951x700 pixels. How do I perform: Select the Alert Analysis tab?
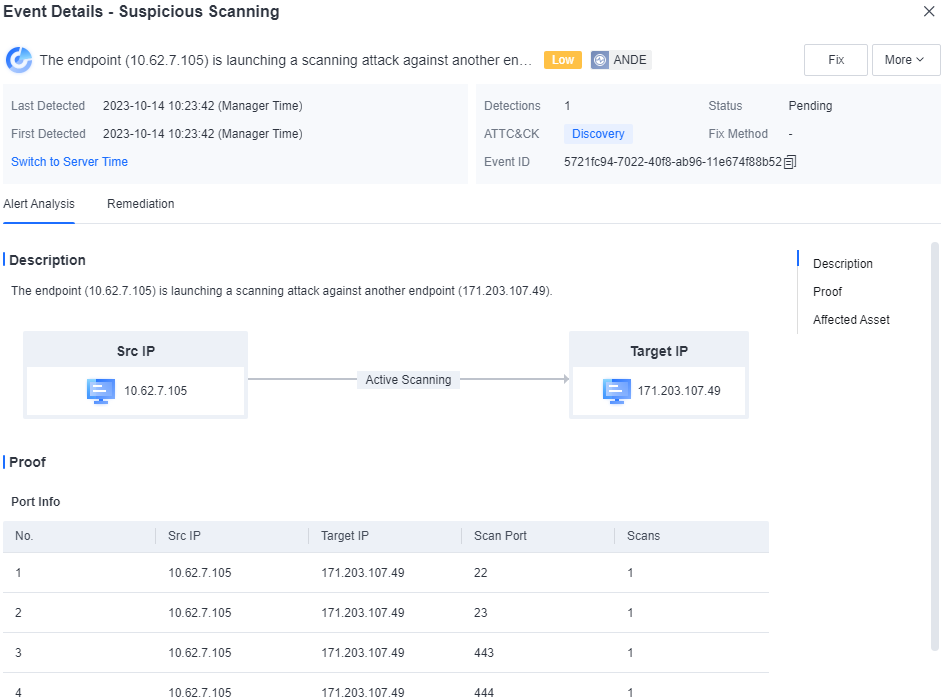click(39, 204)
